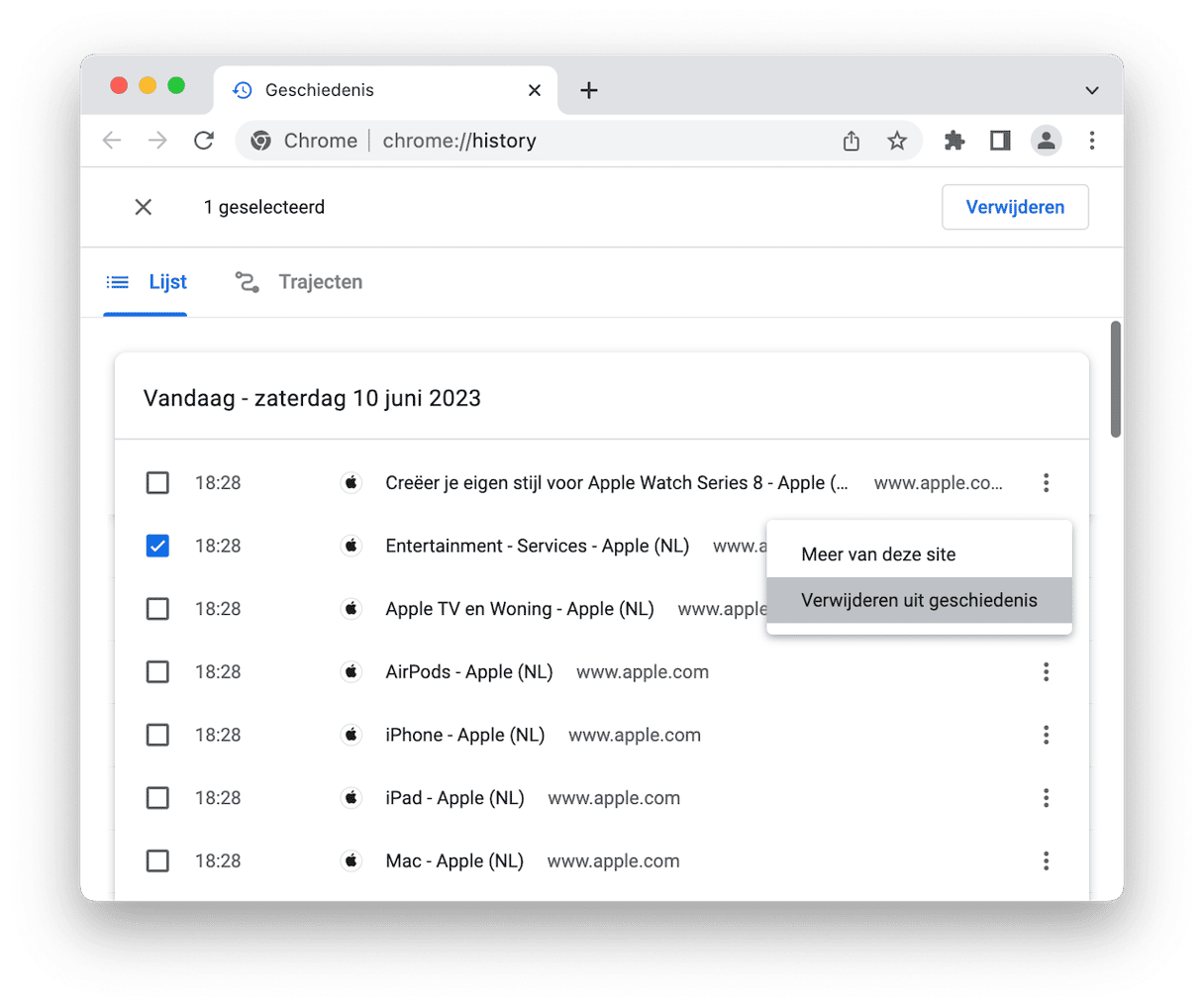Click www.apple.com next to iPhone
Viewport: 1204px width, 1007px height.
(635, 735)
